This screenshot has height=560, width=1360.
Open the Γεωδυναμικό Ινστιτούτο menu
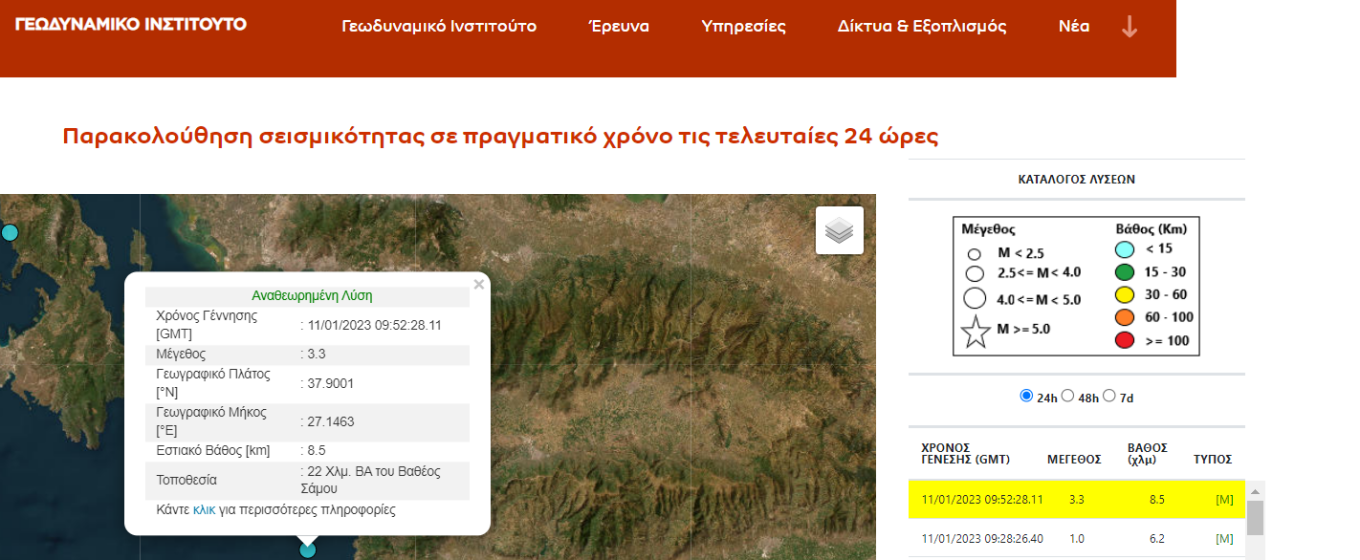tap(438, 27)
